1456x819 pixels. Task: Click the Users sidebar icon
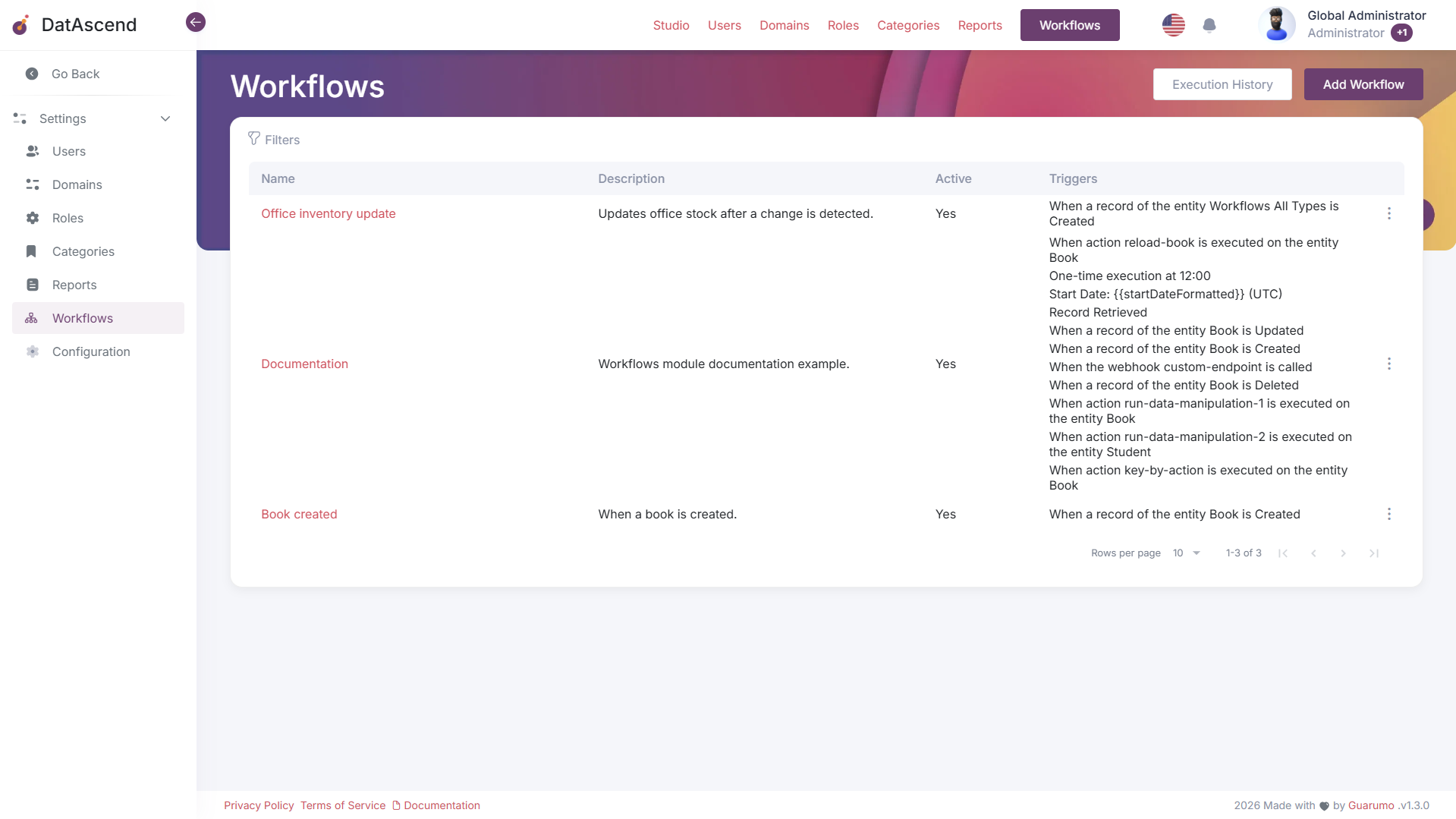click(33, 151)
